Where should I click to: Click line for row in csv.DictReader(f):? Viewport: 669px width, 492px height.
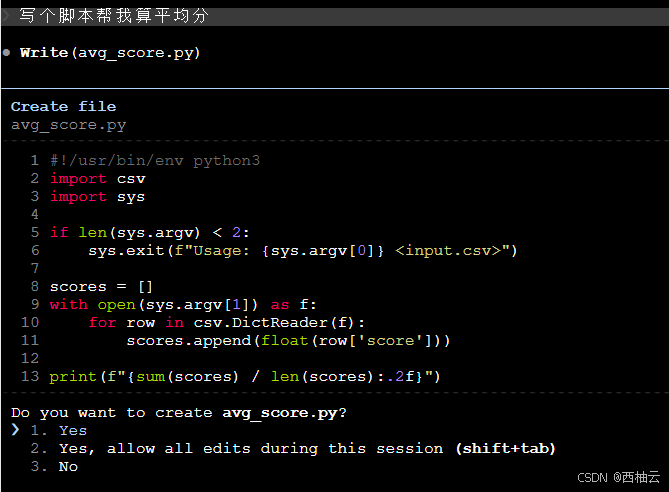[x=226, y=323]
